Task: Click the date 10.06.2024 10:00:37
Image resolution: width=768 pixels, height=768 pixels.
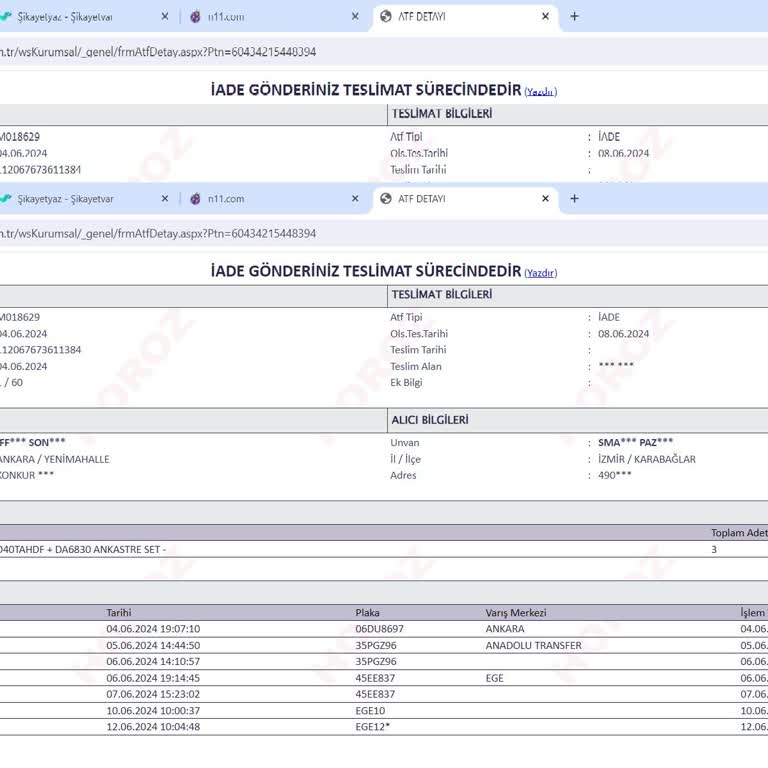Action: [x=153, y=710]
